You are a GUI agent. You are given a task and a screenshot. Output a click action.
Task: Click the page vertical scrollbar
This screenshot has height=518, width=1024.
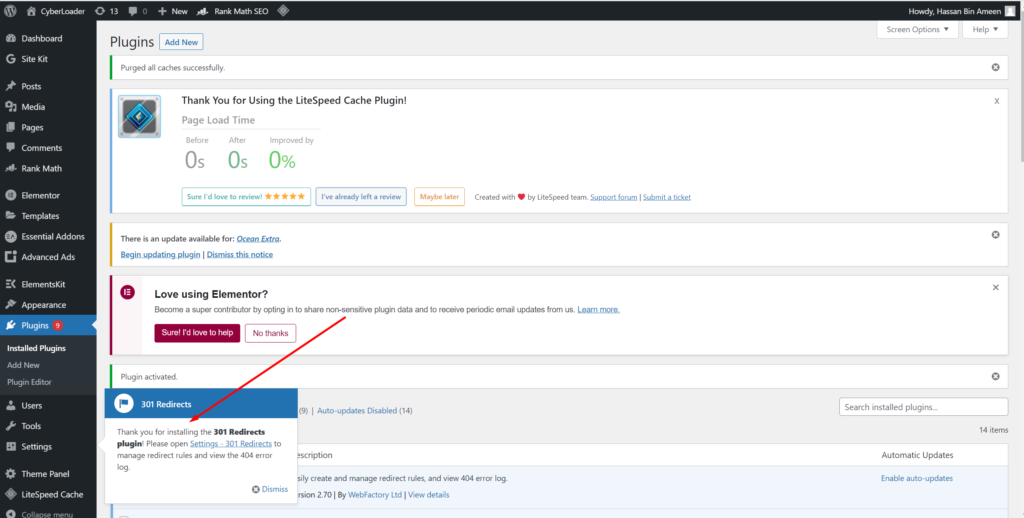[x=1021, y=91]
